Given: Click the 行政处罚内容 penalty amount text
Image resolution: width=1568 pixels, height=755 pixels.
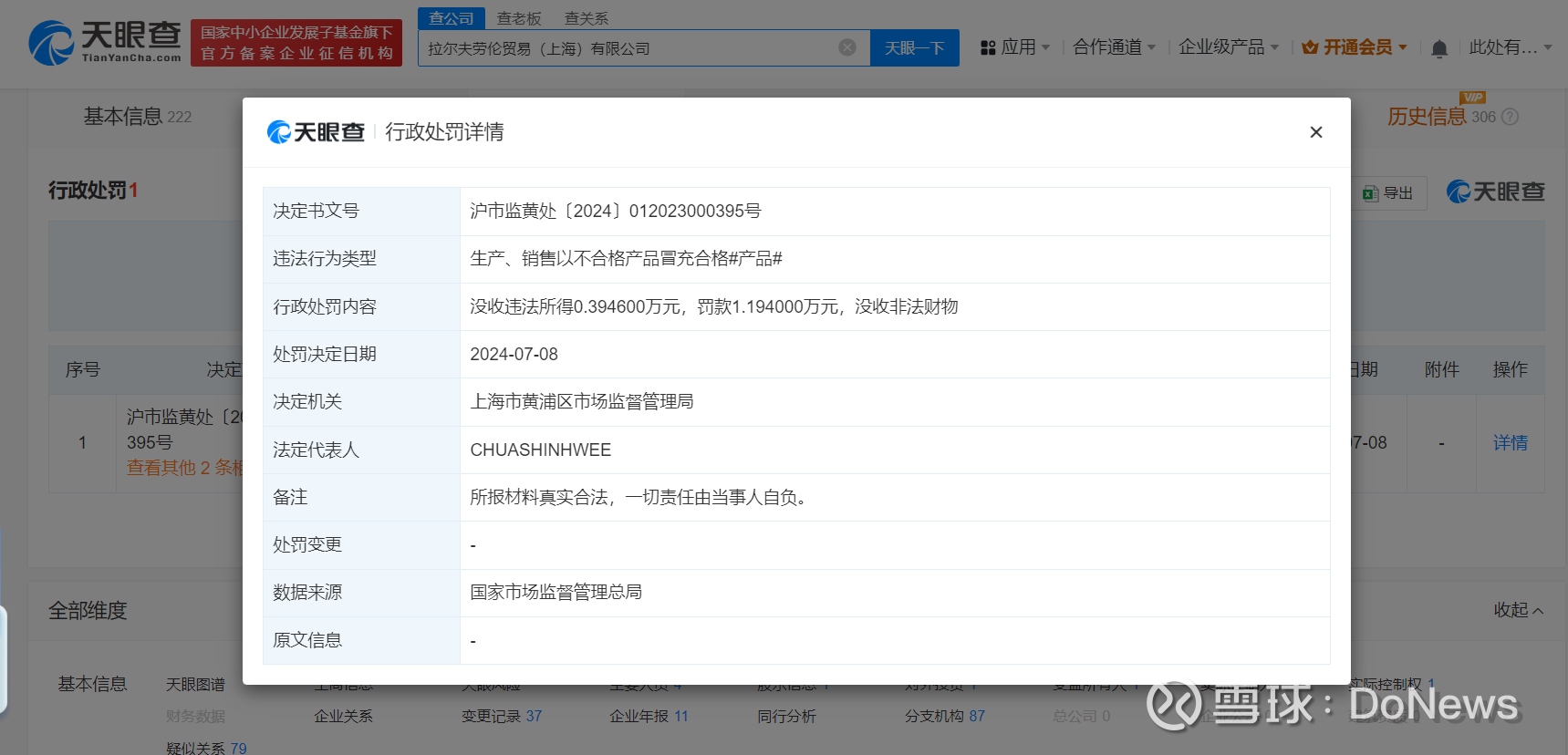Looking at the screenshot, I should pyautogui.click(x=714, y=306).
